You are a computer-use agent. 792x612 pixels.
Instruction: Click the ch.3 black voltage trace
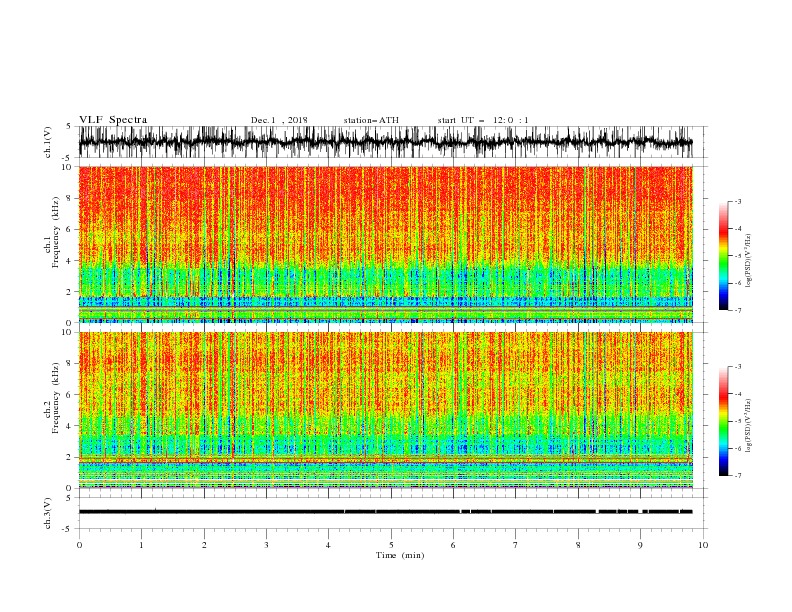pyautogui.click(x=385, y=512)
